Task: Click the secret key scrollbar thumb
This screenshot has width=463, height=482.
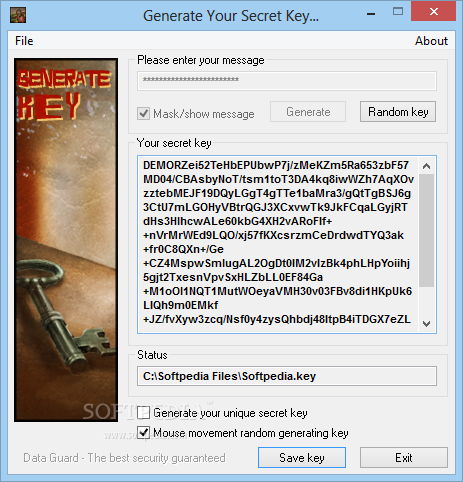Action: [426, 230]
